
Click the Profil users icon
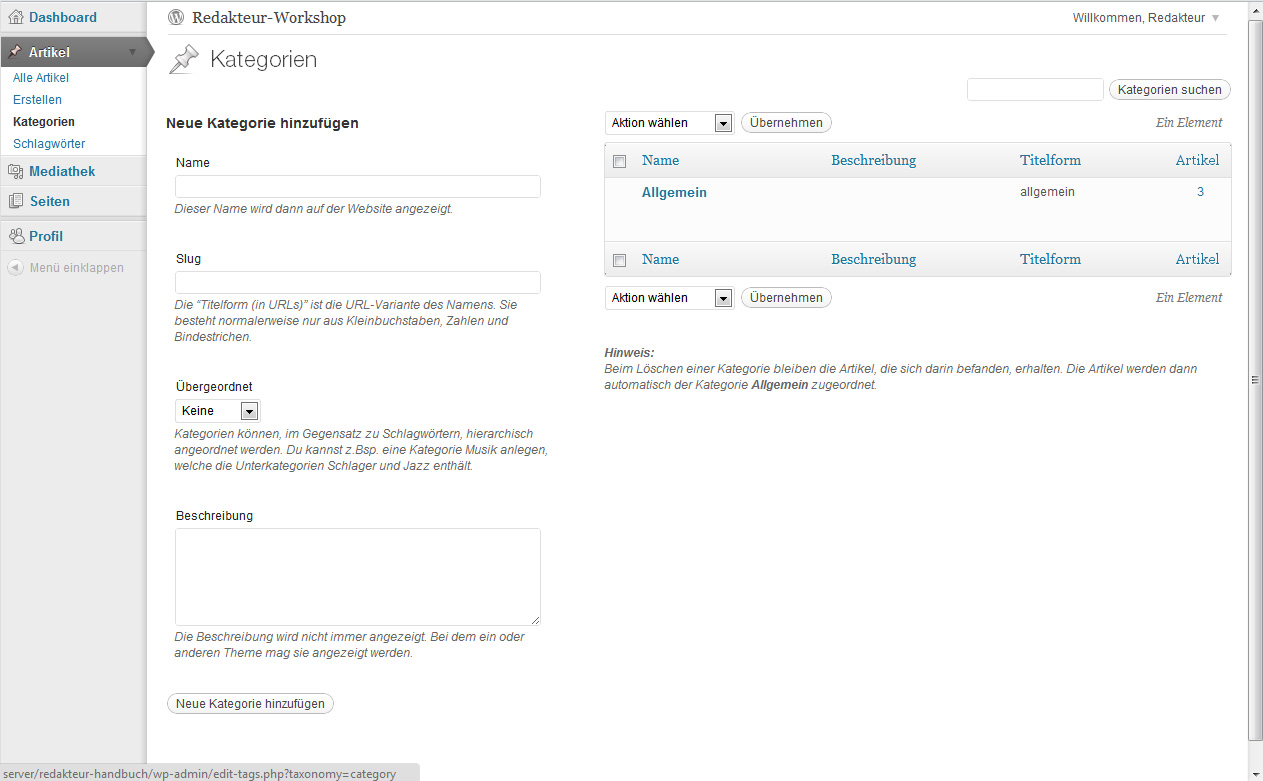click(16, 237)
